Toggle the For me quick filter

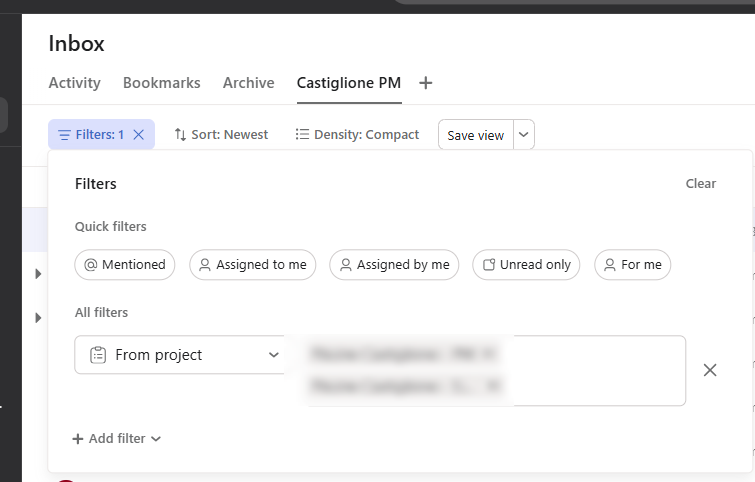point(632,265)
